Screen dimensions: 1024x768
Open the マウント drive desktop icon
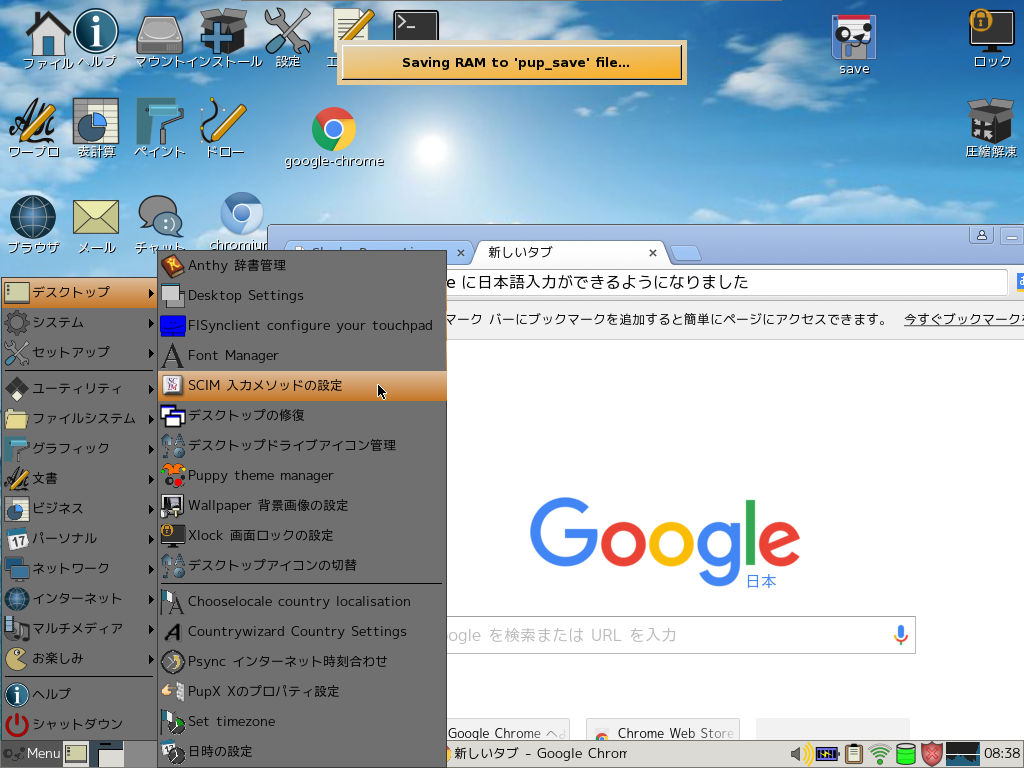pyautogui.click(x=159, y=40)
